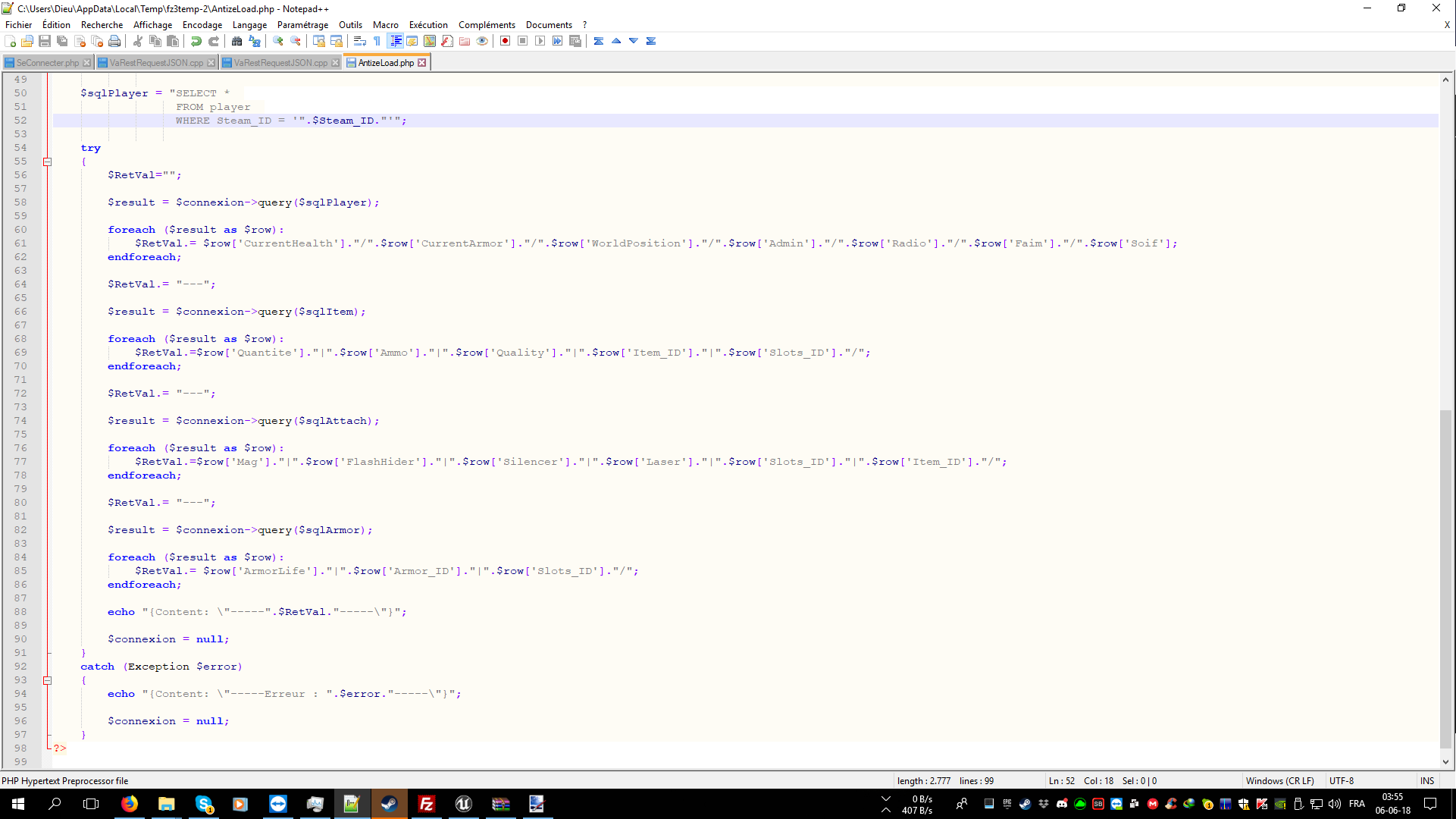Image resolution: width=1456 pixels, height=819 pixels.
Task: Open FileZilla from the taskbar
Action: (x=426, y=804)
